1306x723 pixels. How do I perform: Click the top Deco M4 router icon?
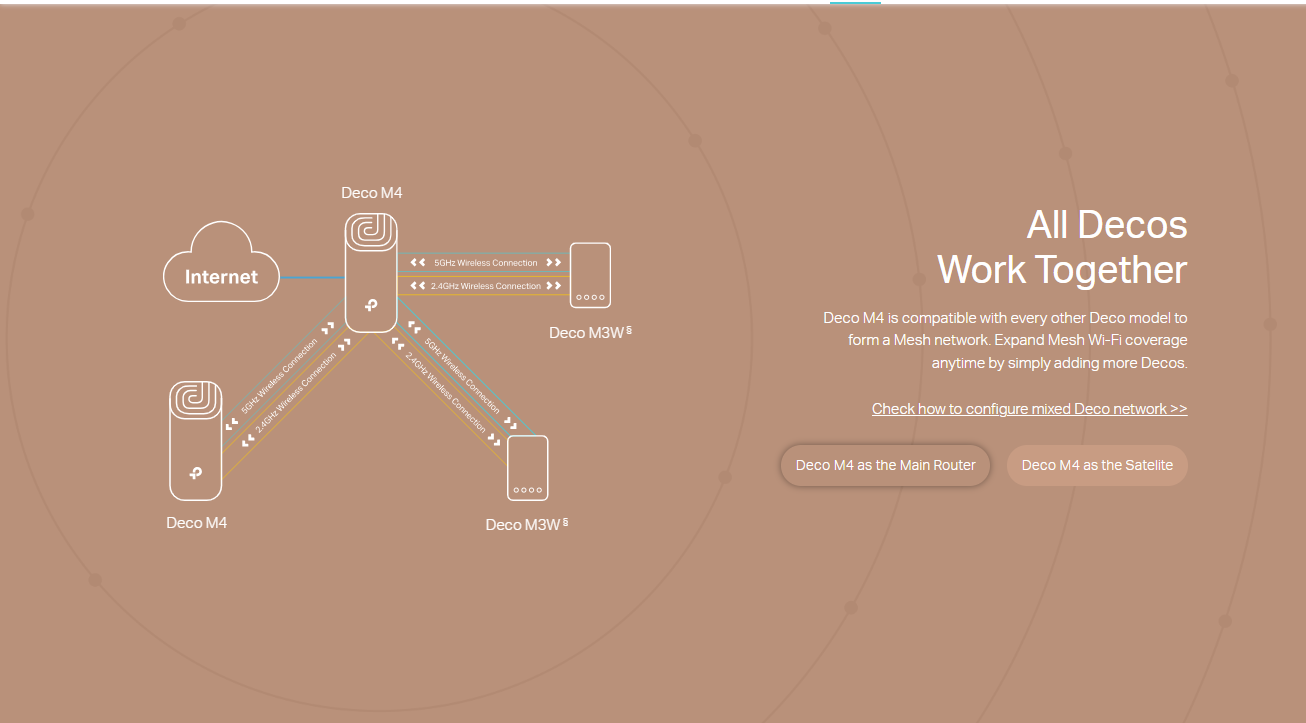pyautogui.click(x=371, y=272)
